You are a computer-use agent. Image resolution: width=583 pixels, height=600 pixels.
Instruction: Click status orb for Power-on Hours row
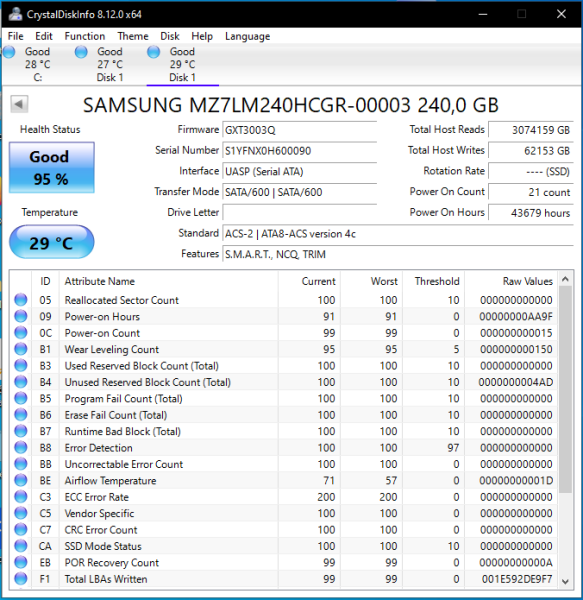pos(21,316)
